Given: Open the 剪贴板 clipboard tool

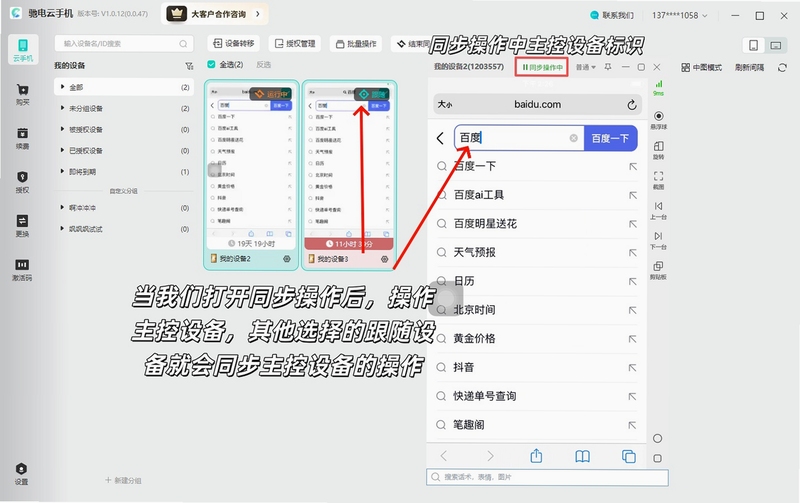Looking at the screenshot, I should click(x=659, y=270).
